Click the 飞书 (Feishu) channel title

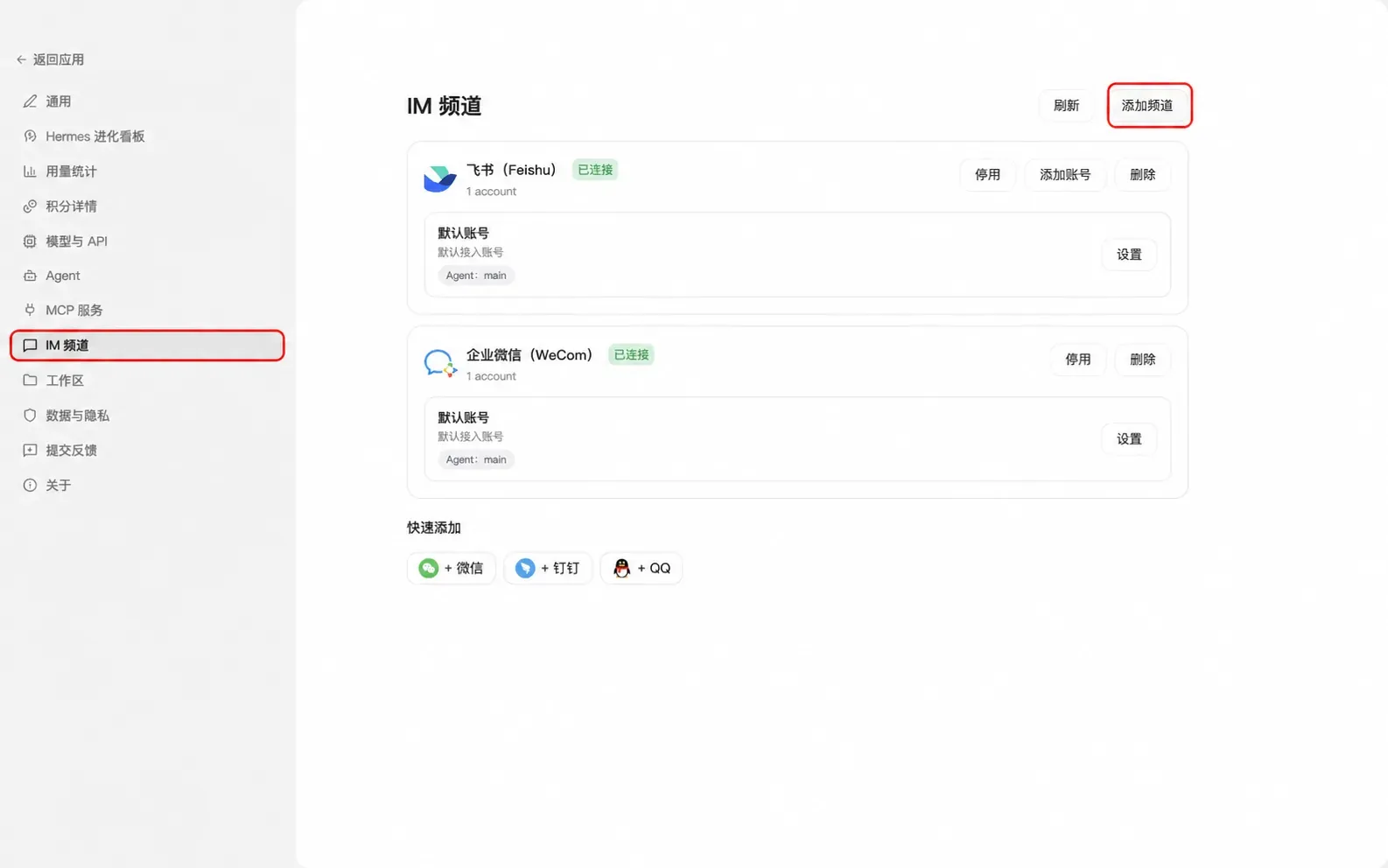(512, 170)
